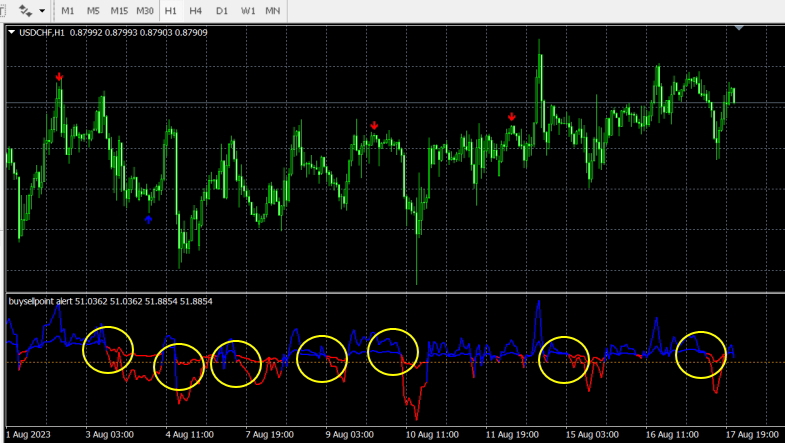Click the 3 Aug 03:00 time label

pyautogui.click(x=110, y=434)
